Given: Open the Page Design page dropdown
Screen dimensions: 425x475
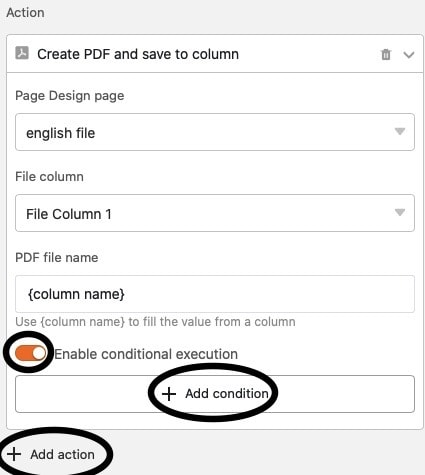Looking at the screenshot, I should click(x=215, y=132).
